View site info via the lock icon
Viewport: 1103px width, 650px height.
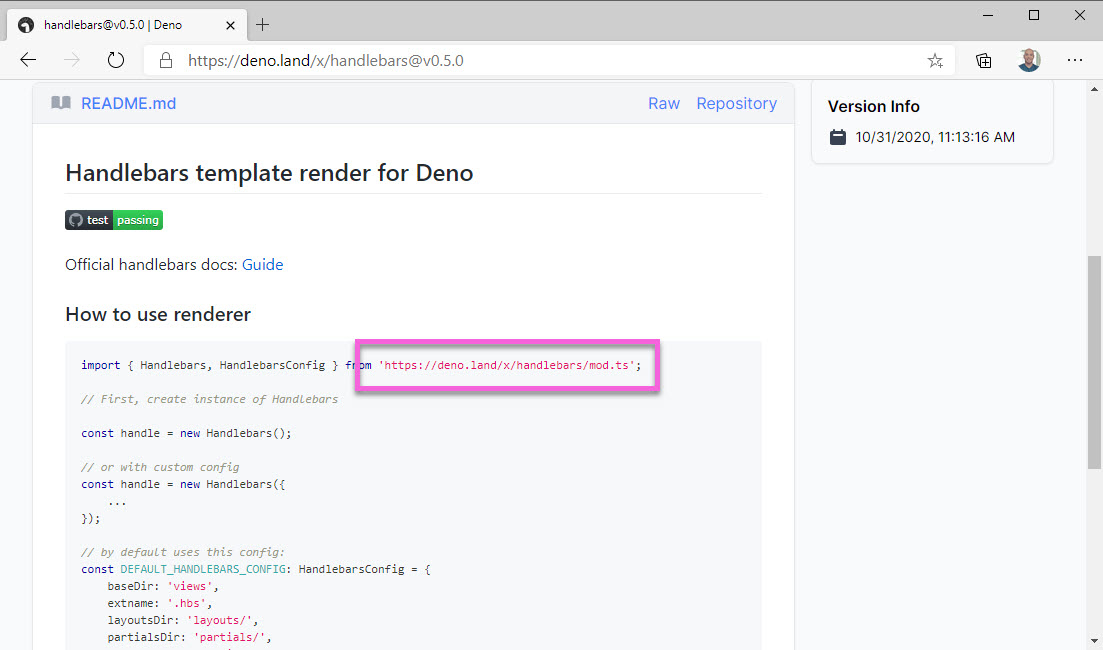tap(167, 60)
